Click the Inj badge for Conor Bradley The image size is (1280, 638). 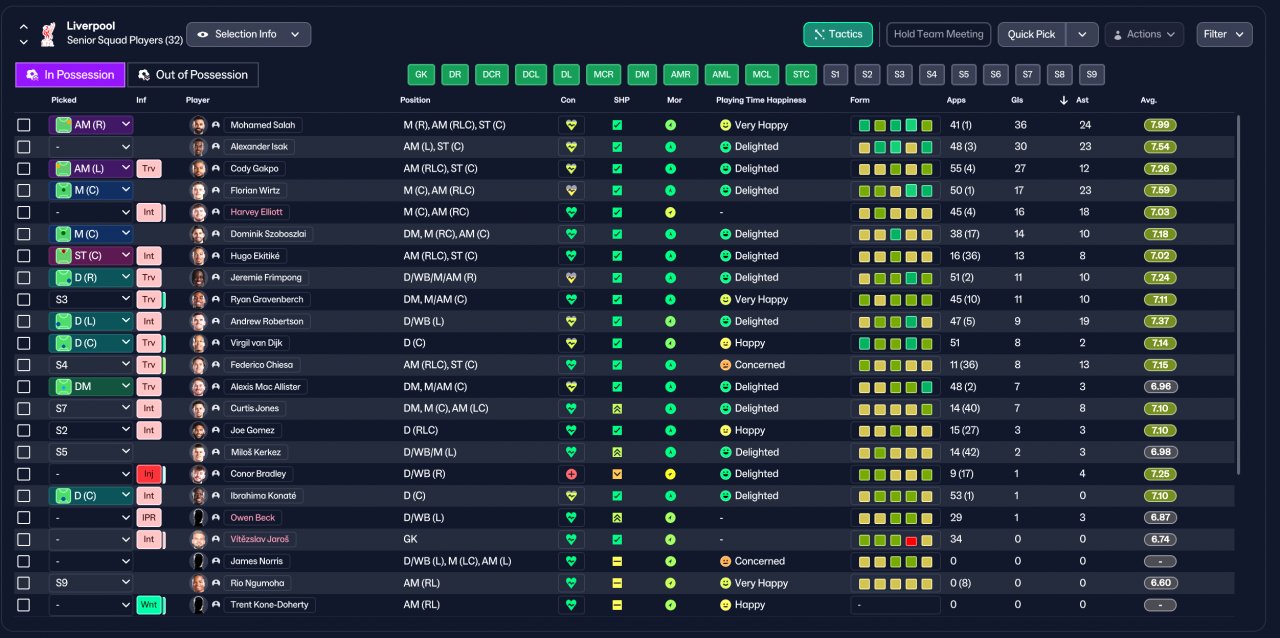[x=149, y=474]
